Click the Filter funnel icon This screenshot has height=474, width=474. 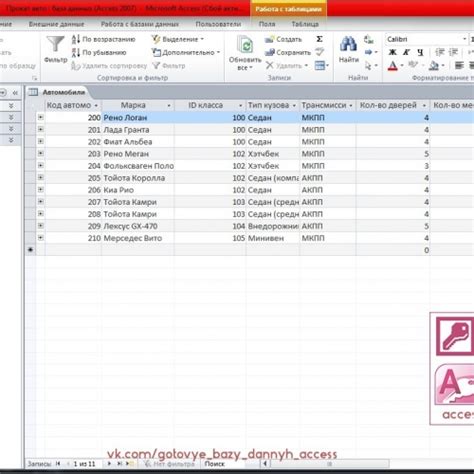55,45
